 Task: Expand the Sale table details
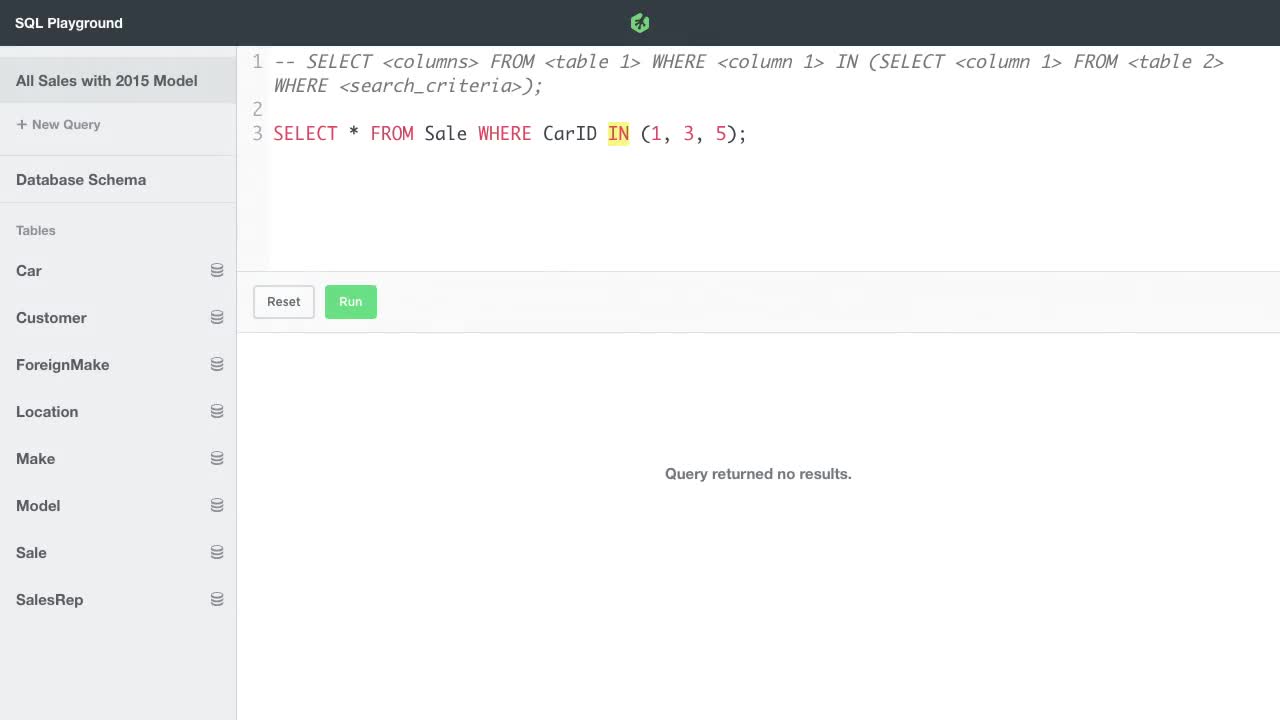(x=31, y=552)
